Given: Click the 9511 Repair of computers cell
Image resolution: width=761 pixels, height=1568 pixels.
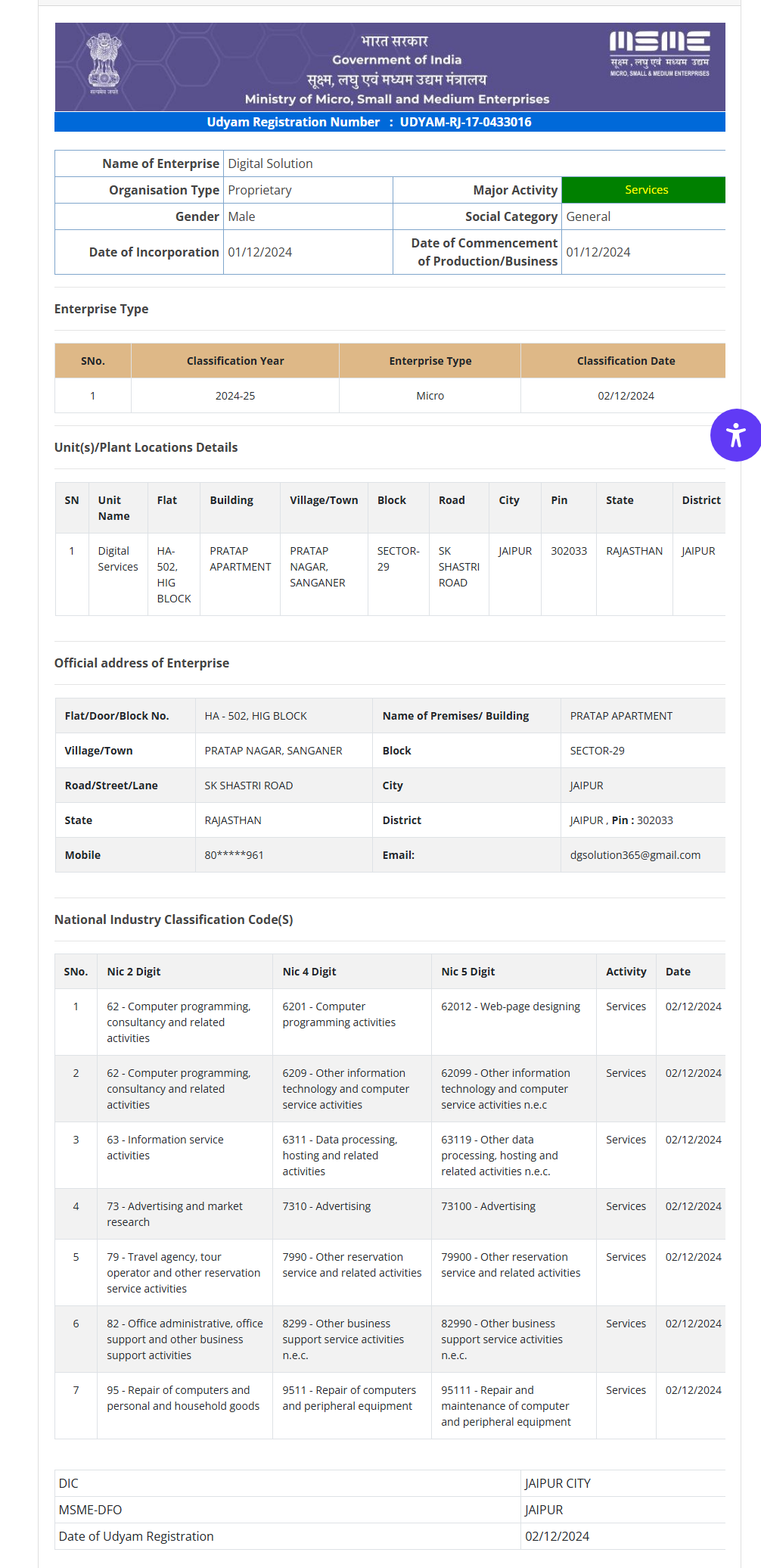Looking at the screenshot, I should coord(349,1398).
